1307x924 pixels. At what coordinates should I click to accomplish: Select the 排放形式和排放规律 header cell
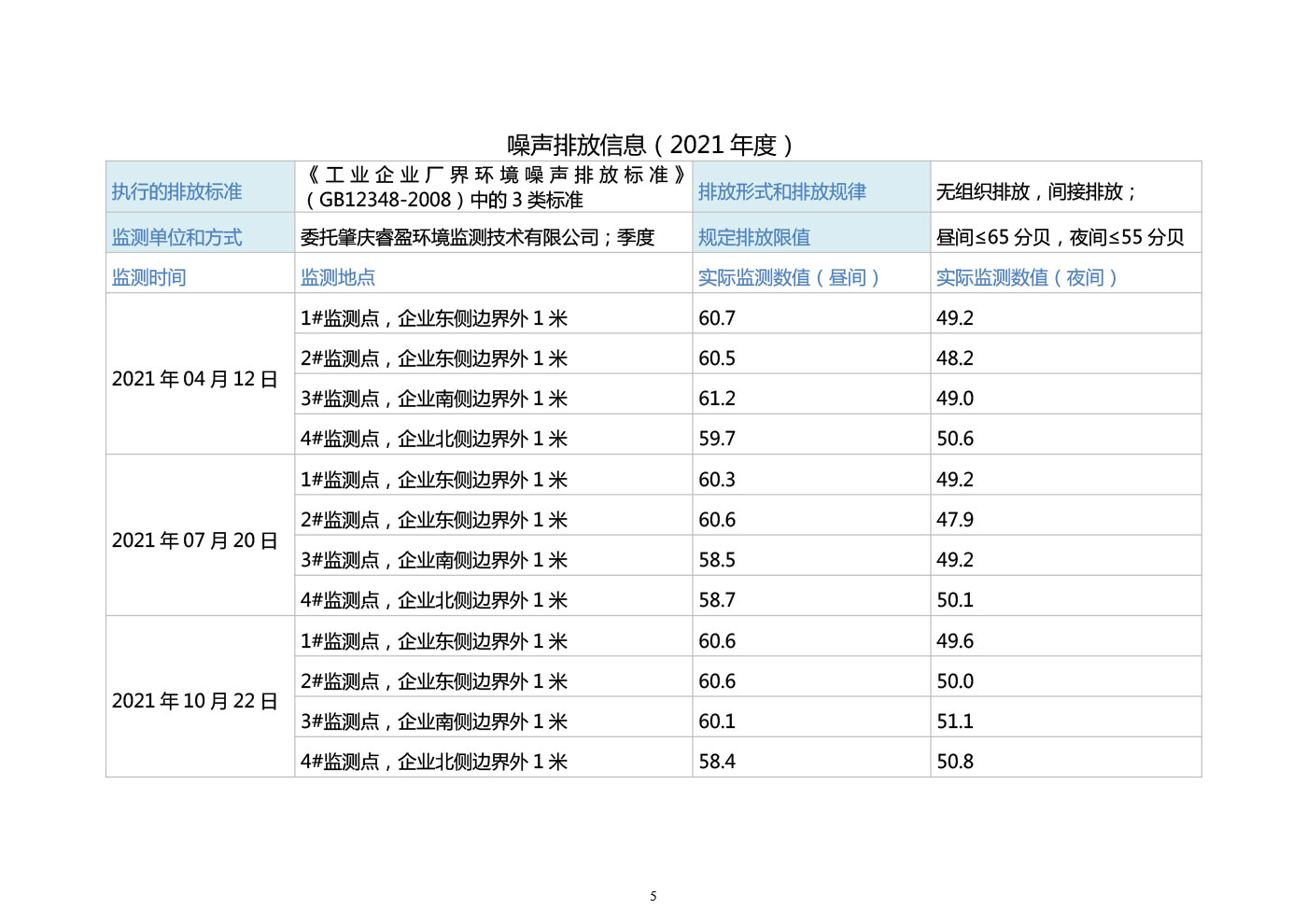pyautogui.click(x=811, y=187)
